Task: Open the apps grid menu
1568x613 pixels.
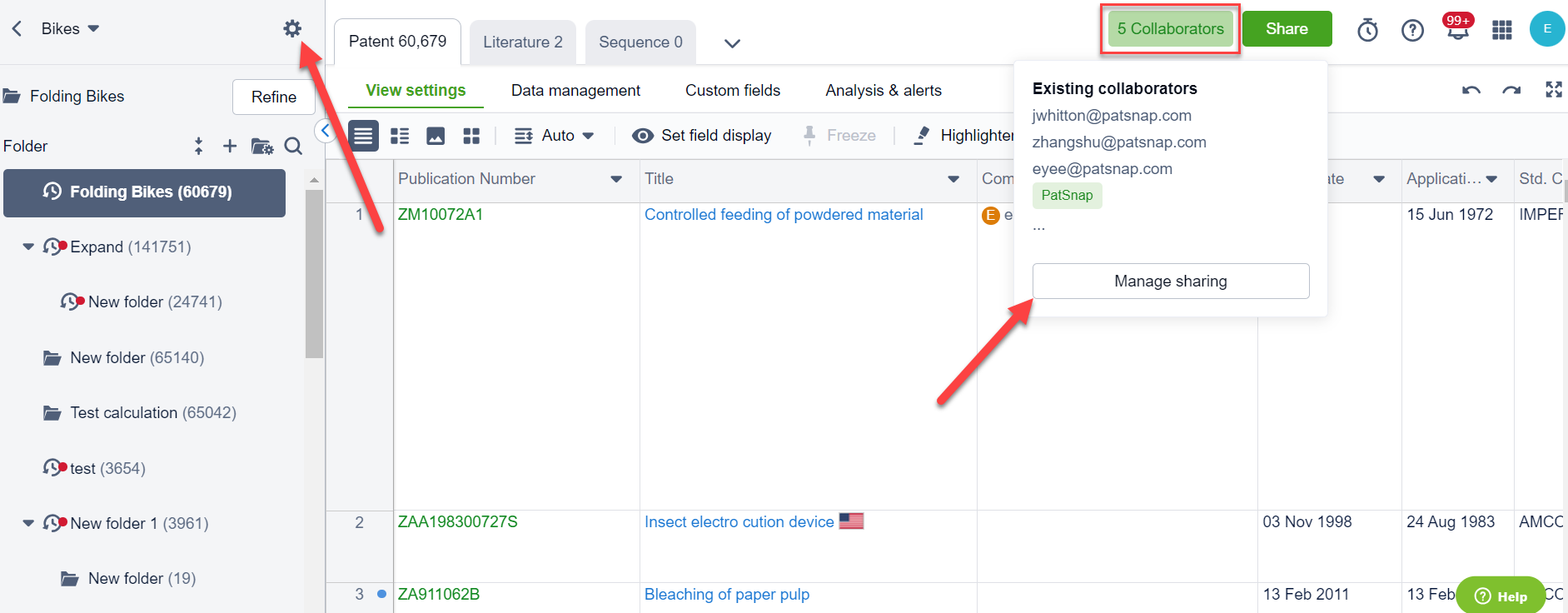Action: 1501,31
